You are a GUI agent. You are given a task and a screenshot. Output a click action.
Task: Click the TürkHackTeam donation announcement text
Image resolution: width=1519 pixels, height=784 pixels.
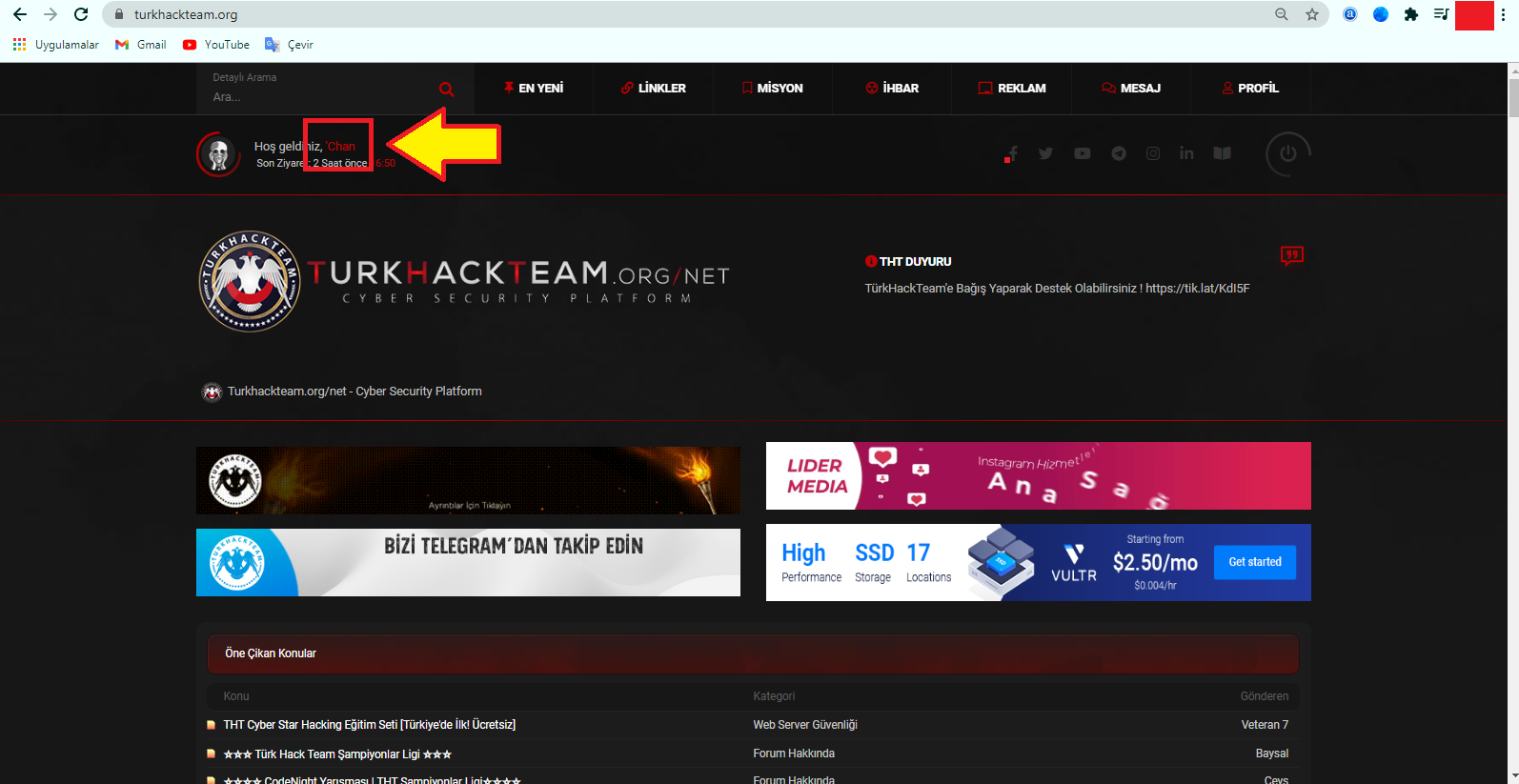click(1057, 289)
